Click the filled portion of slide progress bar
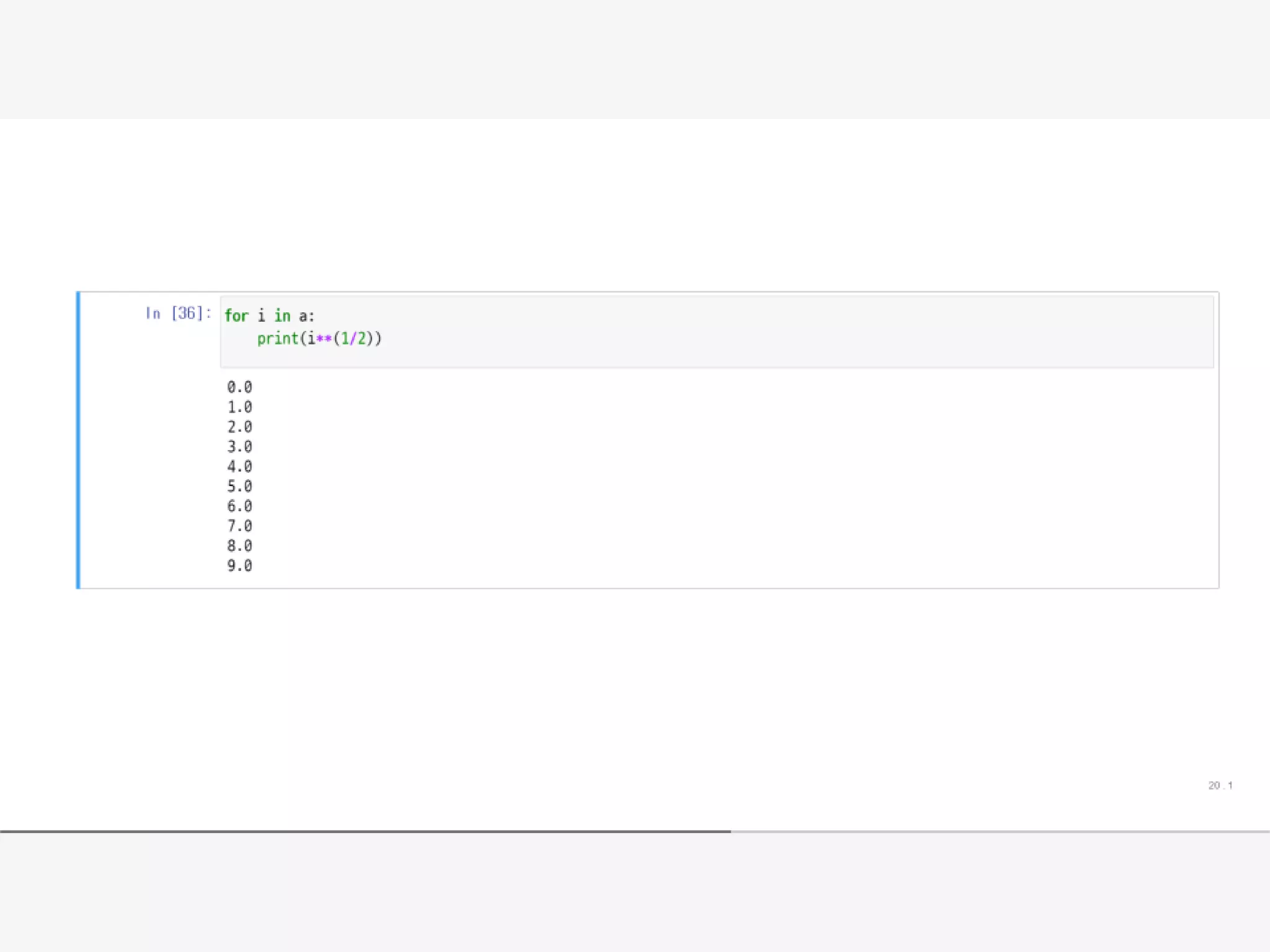The height and width of the screenshot is (952, 1270). 365,831
